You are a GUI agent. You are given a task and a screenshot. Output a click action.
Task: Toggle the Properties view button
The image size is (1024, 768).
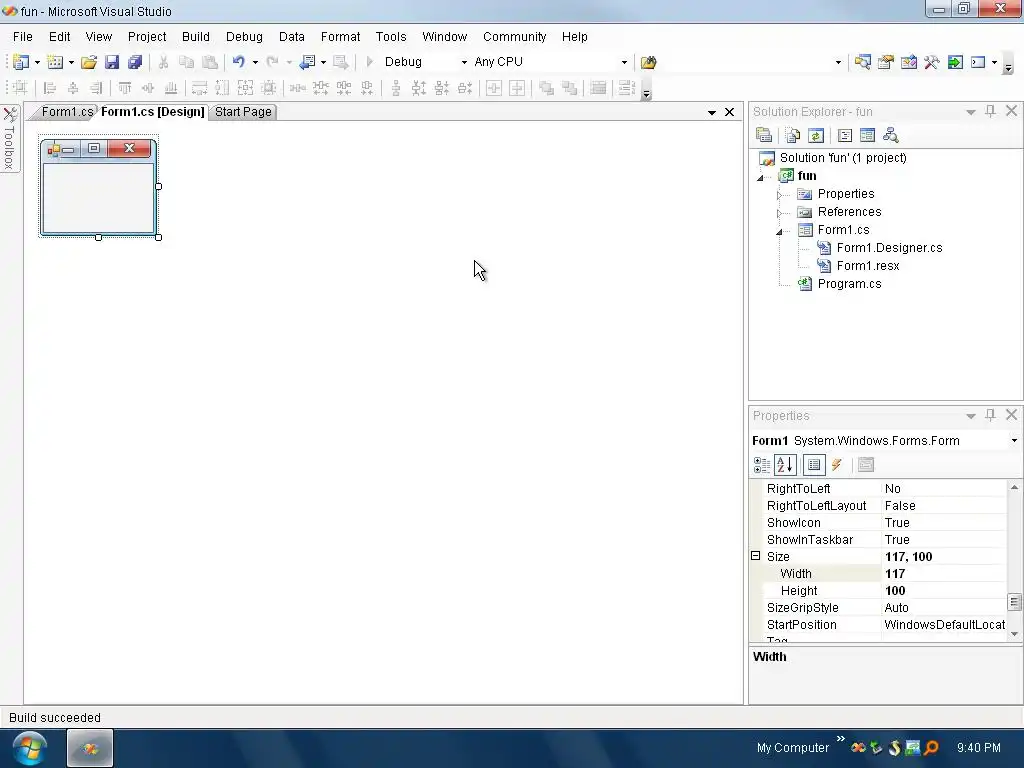[x=814, y=465]
